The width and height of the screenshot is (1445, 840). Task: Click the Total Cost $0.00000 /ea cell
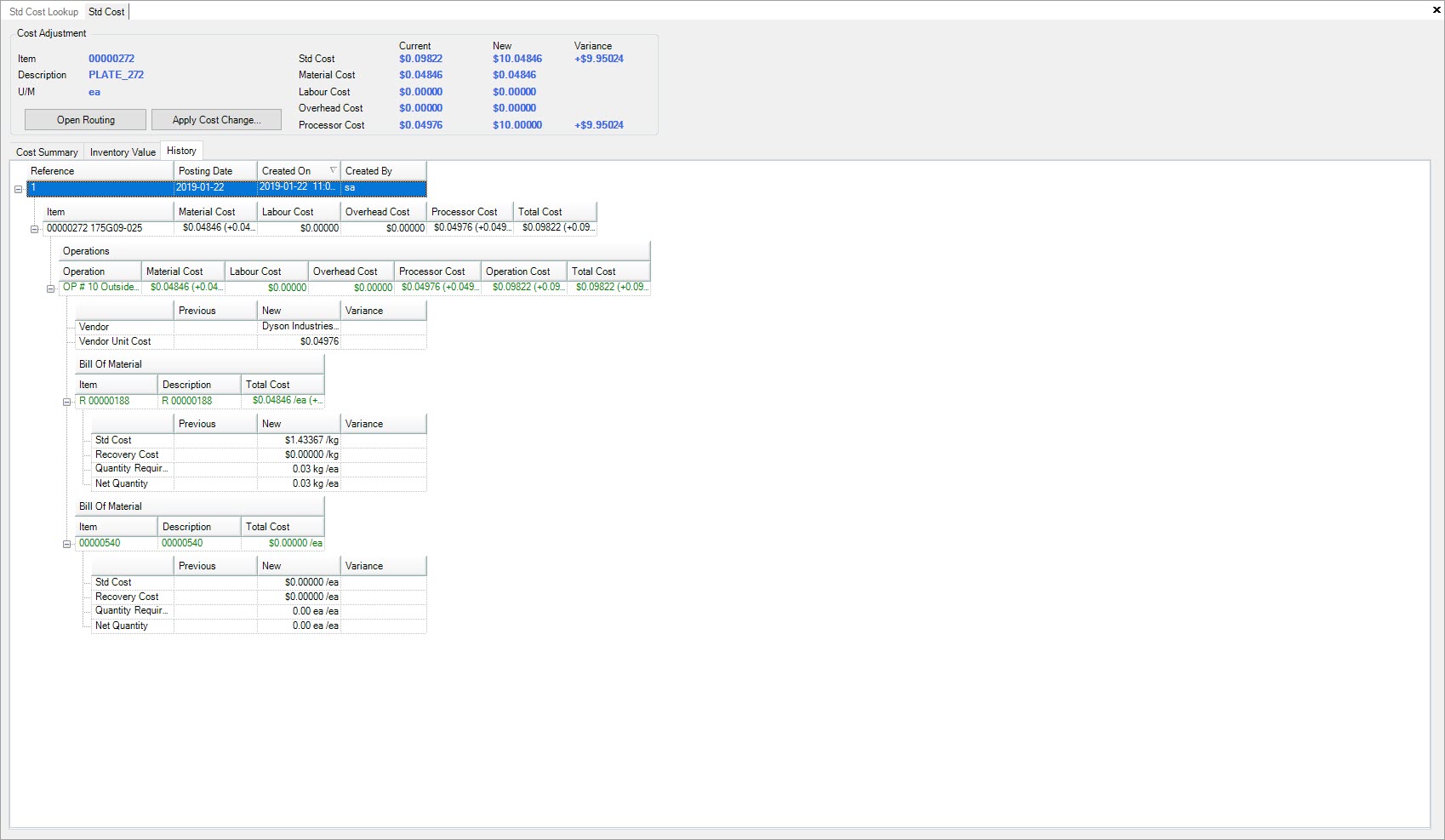[283, 543]
